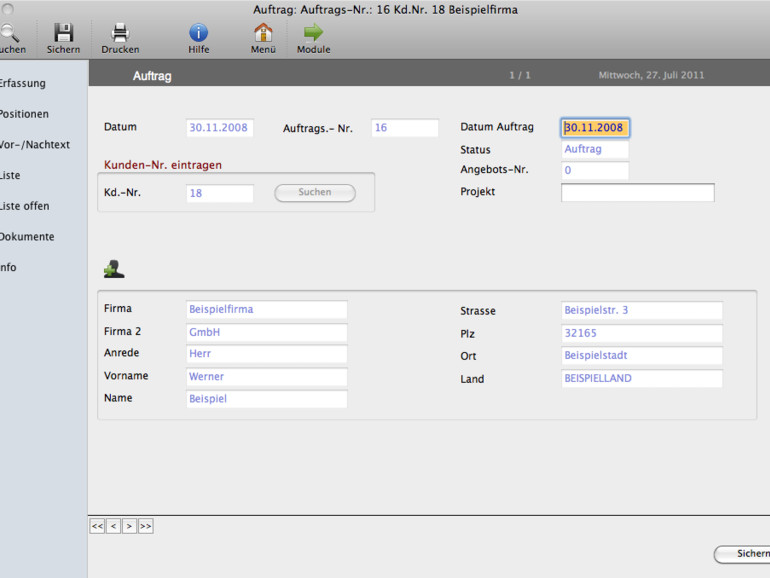Image resolution: width=770 pixels, height=578 pixels.
Task: Open Positionen in the sidebar
Action: pos(24,114)
